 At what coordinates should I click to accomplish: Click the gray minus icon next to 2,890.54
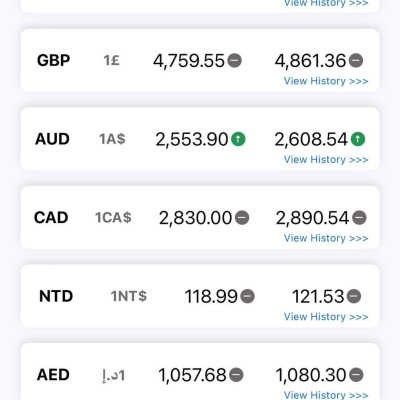pyautogui.click(x=359, y=218)
